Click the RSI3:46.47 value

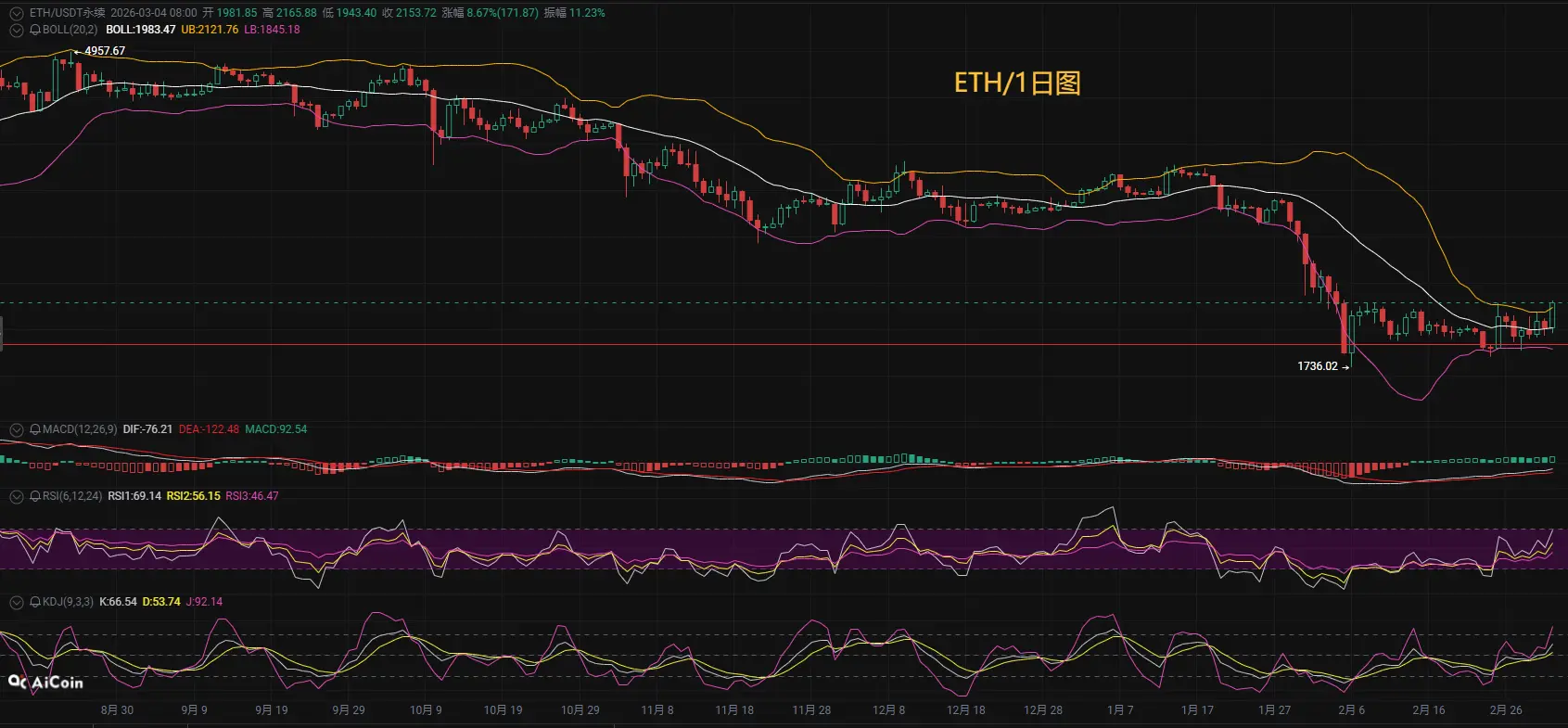point(252,496)
